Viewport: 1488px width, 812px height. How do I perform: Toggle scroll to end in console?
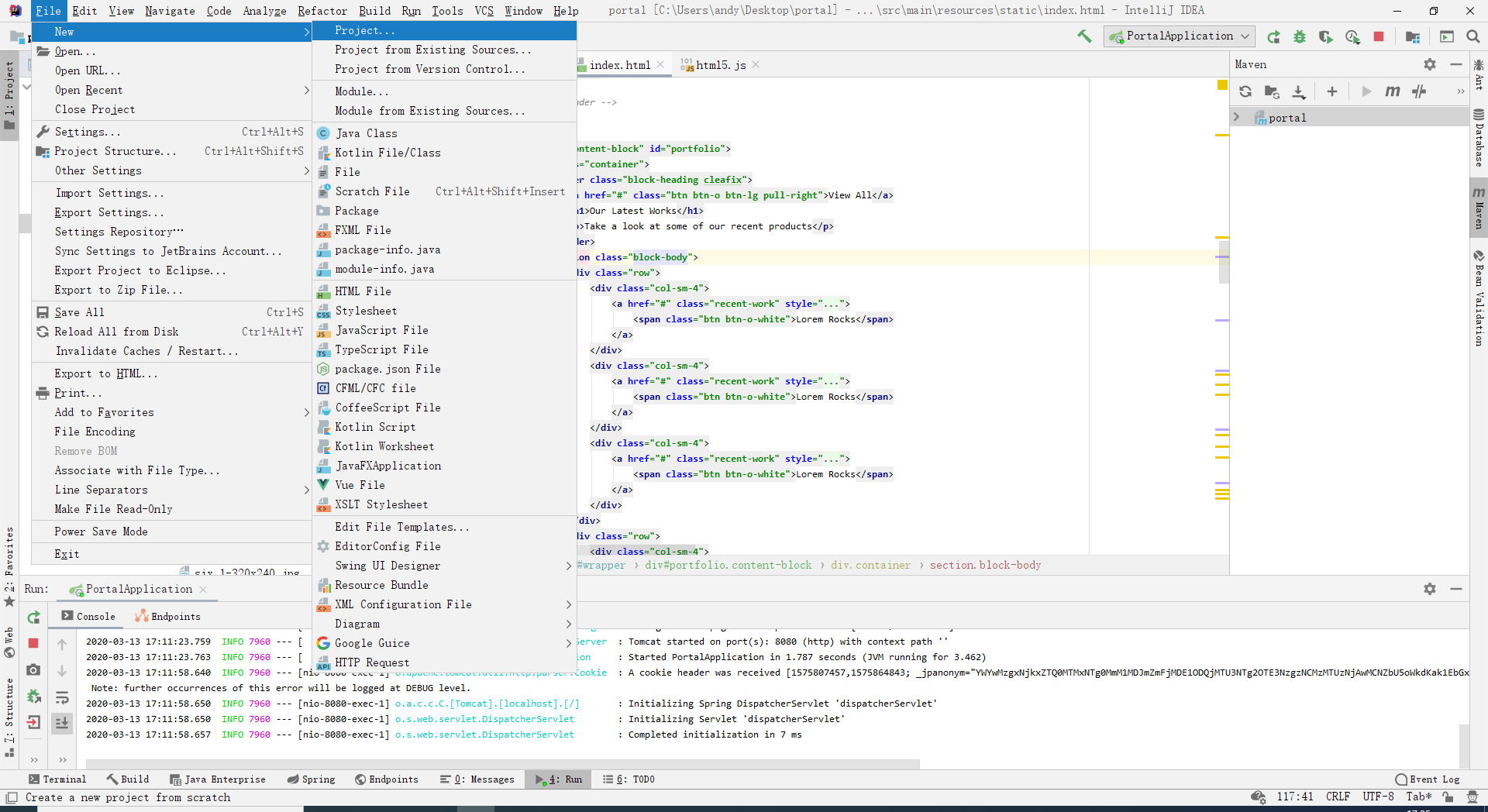pos(62,723)
